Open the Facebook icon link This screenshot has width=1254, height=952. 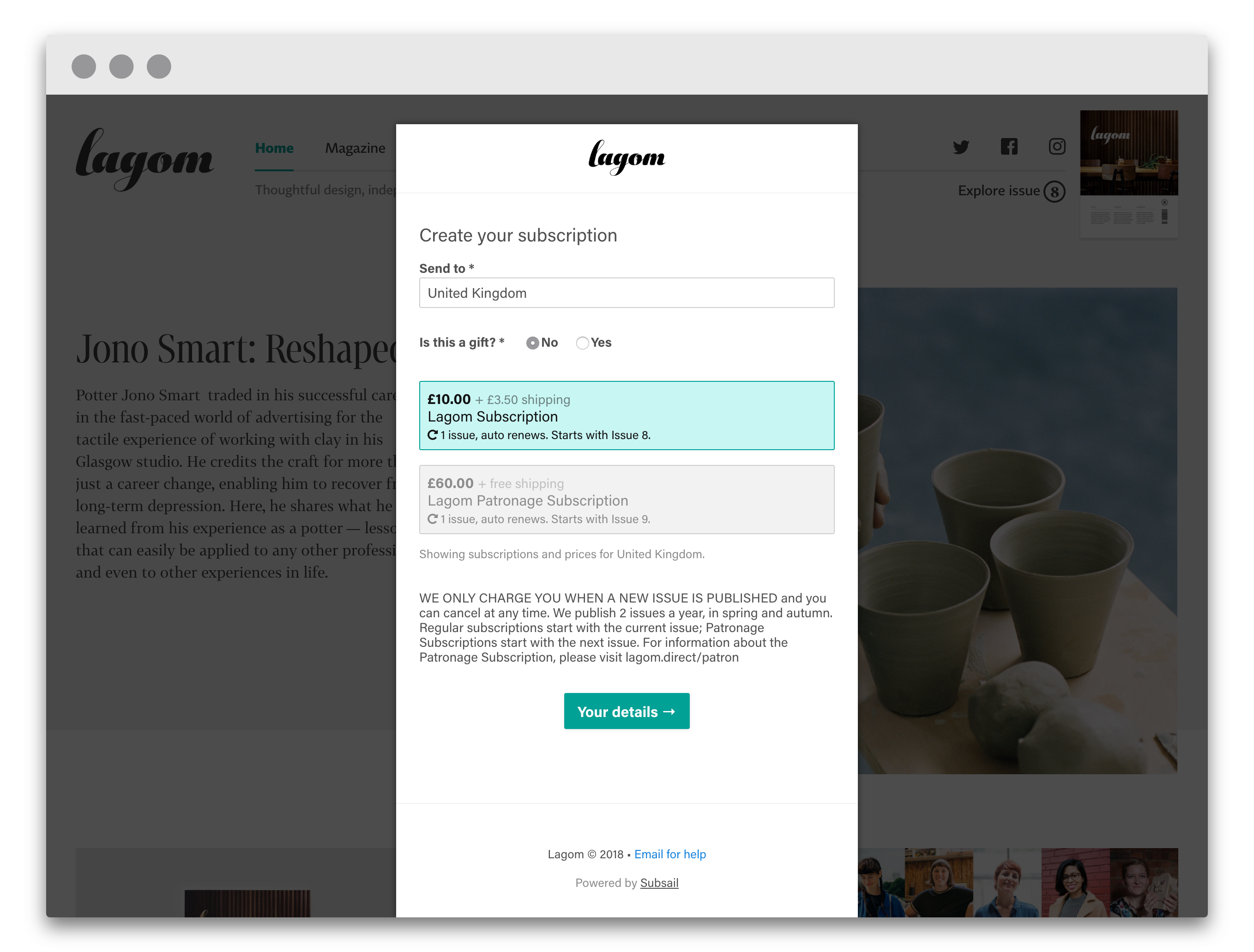[1009, 147]
